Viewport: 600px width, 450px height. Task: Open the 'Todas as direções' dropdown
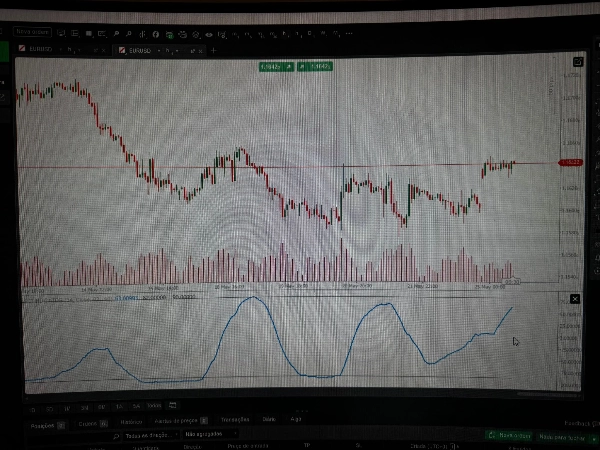point(152,435)
